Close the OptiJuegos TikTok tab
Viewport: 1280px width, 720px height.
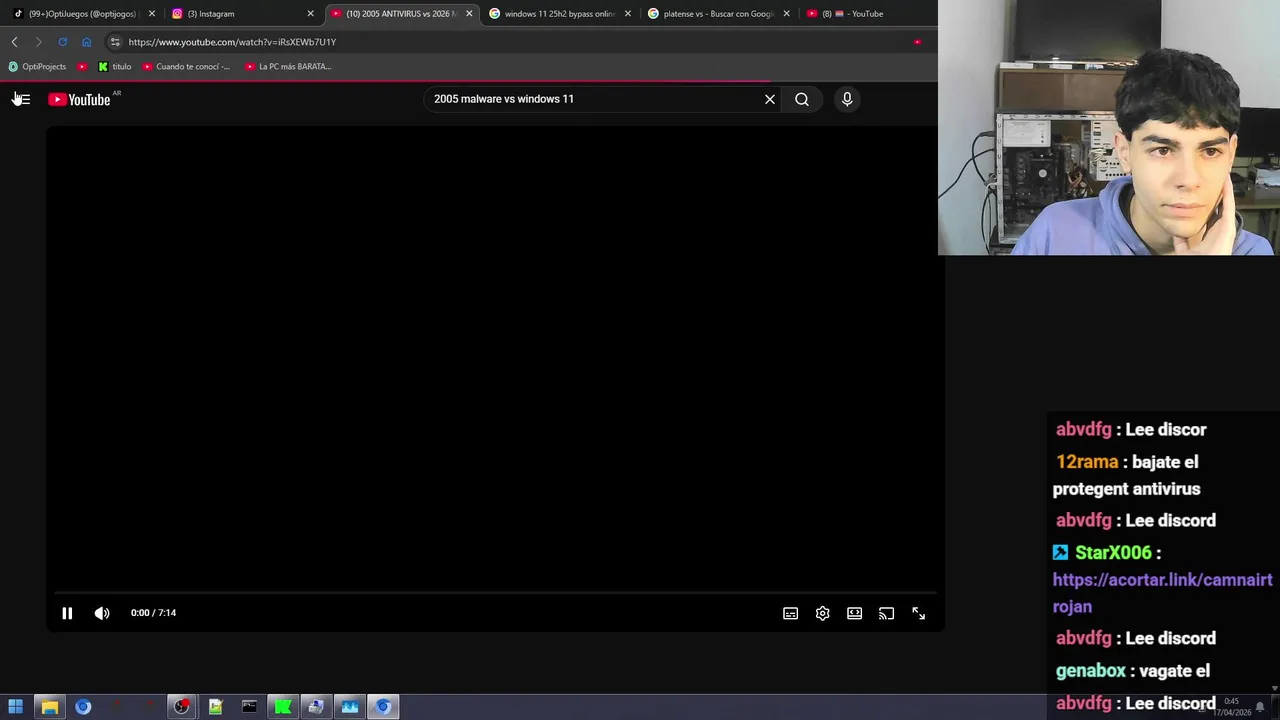click(x=152, y=14)
